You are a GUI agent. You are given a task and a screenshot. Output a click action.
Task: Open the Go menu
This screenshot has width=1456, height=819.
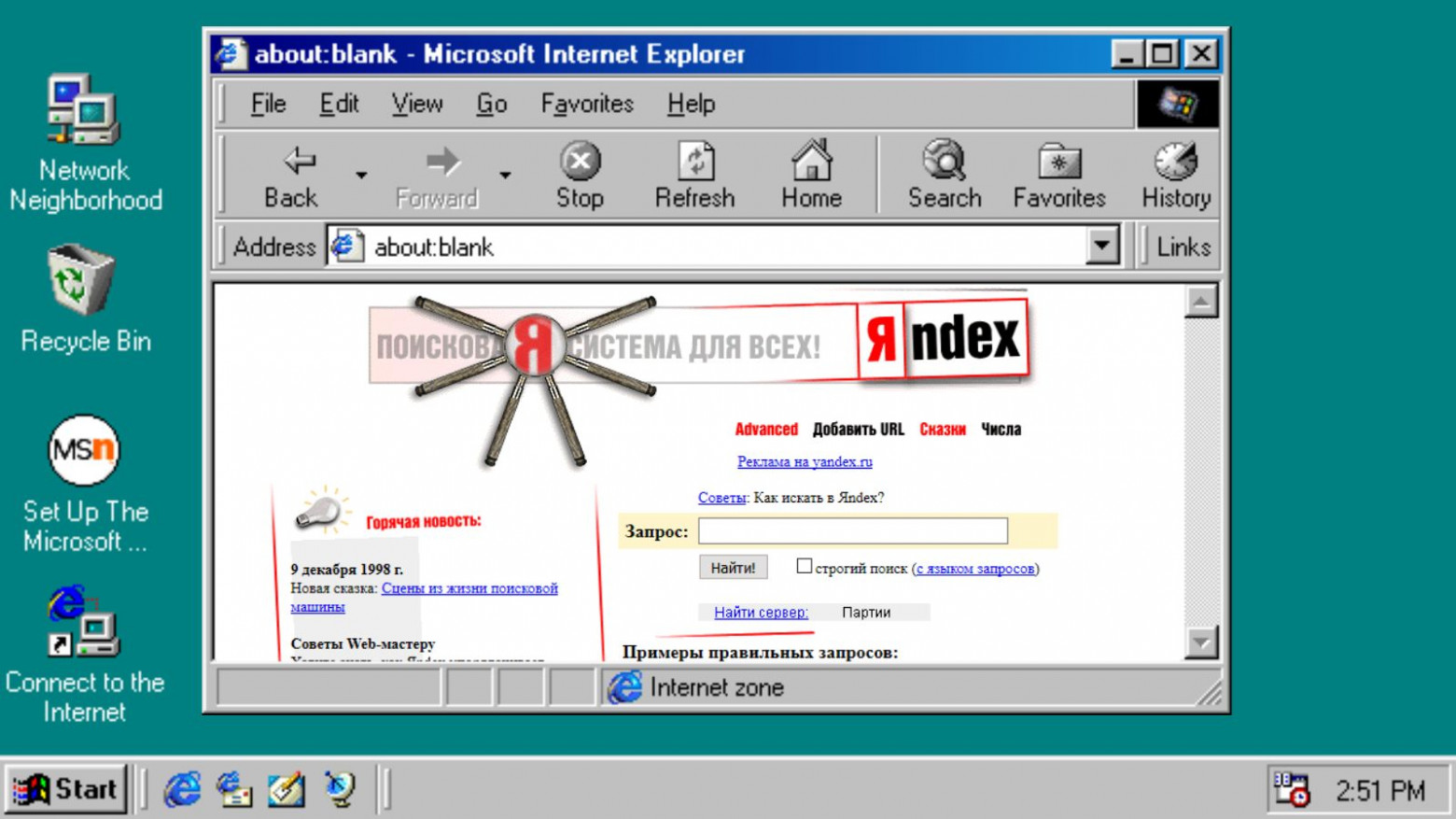click(492, 104)
